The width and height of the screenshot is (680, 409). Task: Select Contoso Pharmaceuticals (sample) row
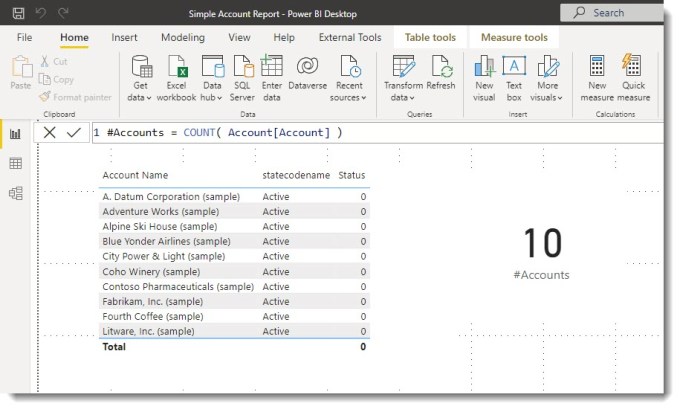pos(234,287)
